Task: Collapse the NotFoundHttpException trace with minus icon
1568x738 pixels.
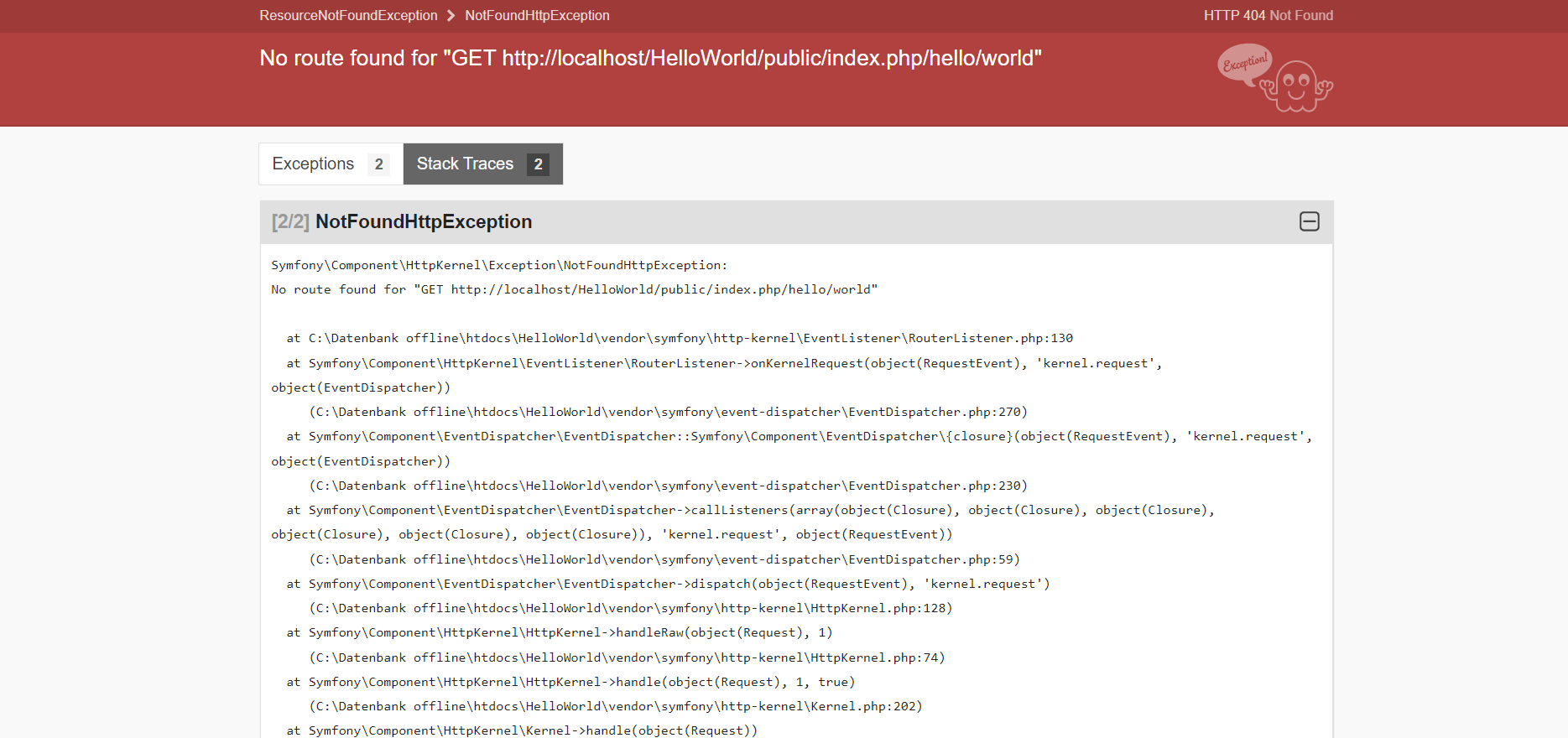Action: point(1309,221)
